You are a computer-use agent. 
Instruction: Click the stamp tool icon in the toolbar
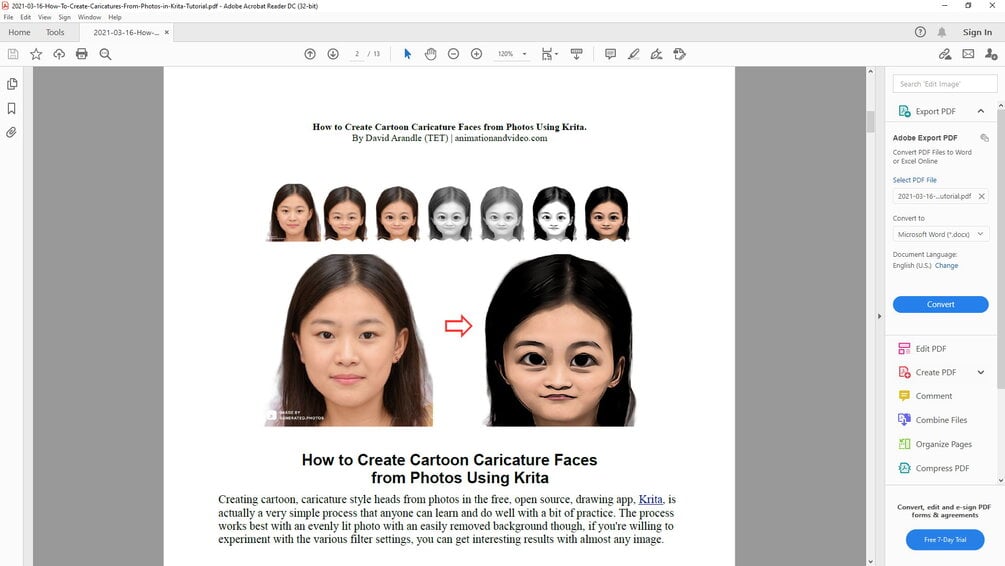pos(679,54)
